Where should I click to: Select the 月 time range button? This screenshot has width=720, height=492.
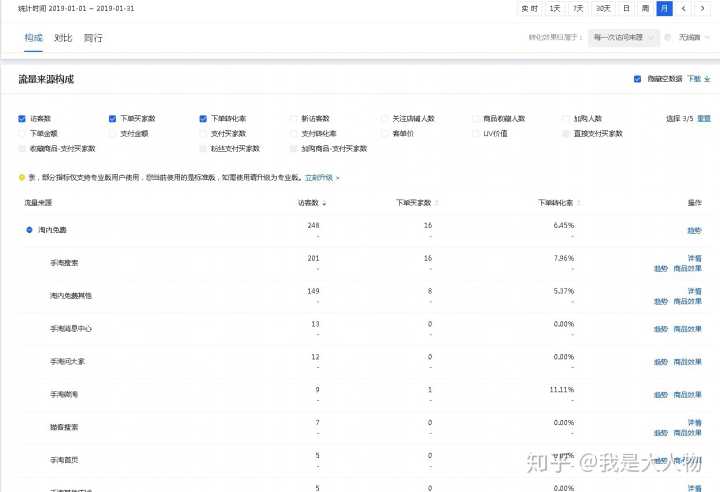[x=664, y=8]
